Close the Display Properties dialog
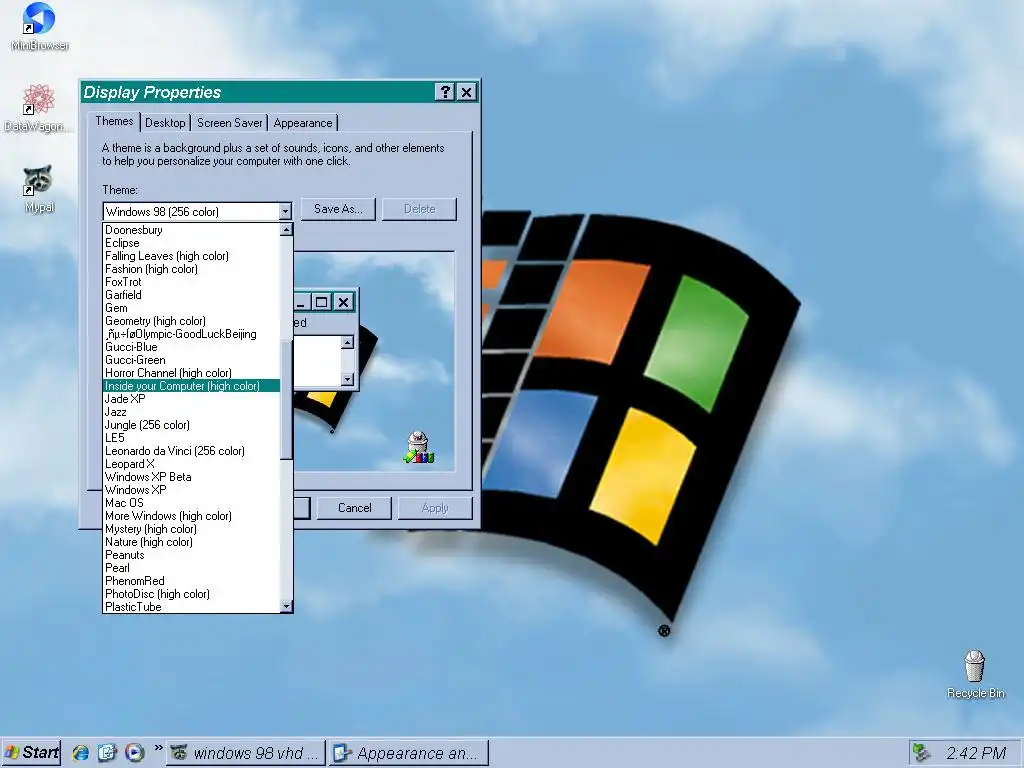This screenshot has height=768, width=1024. coord(466,92)
